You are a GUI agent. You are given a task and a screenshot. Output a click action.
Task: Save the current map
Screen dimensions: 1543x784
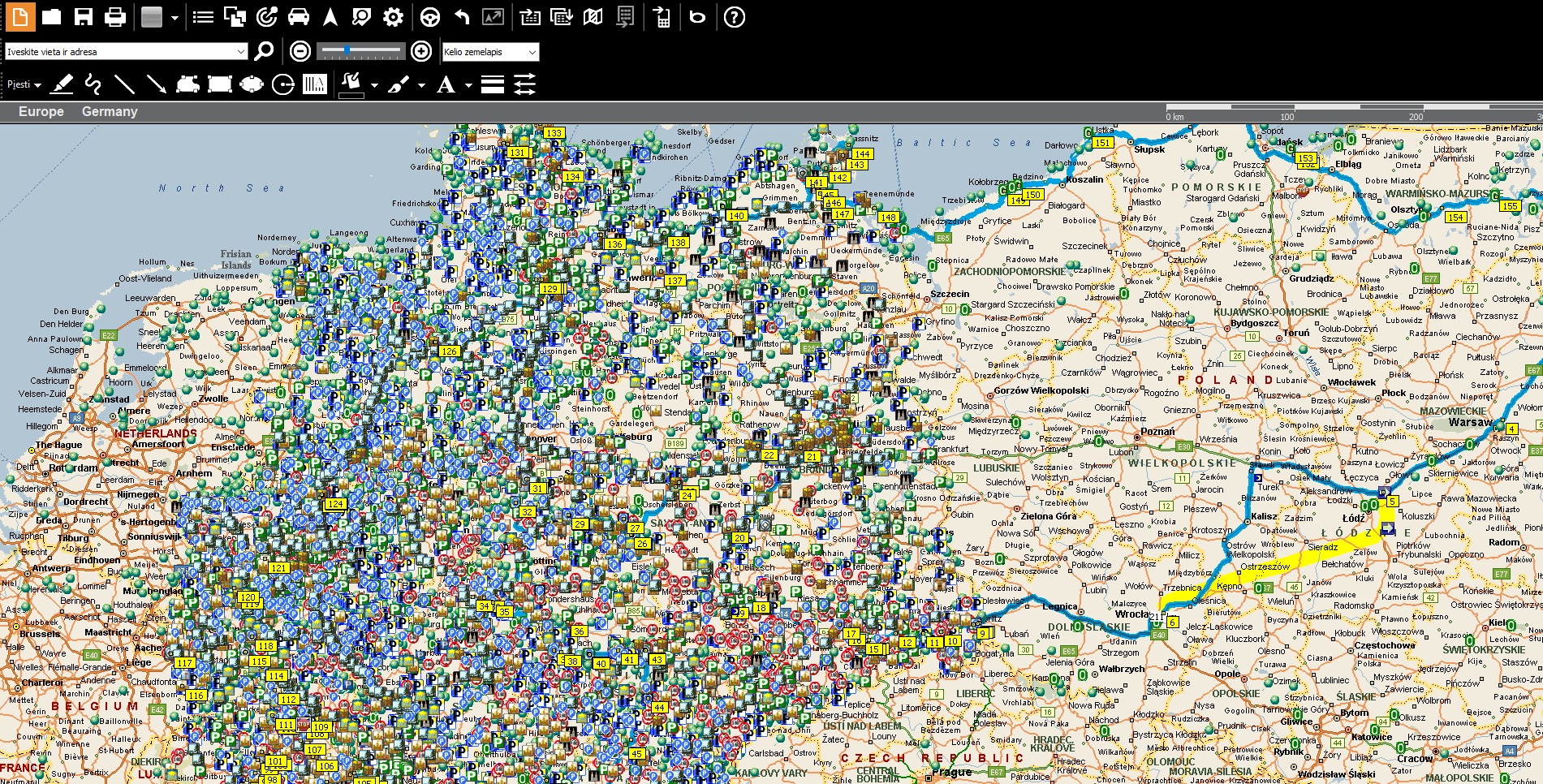[x=84, y=17]
